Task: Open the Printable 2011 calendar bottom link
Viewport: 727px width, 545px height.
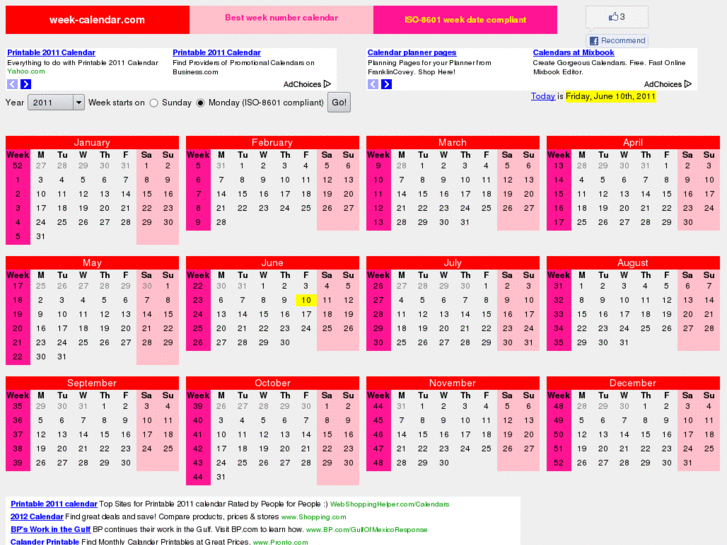Action: pos(54,504)
